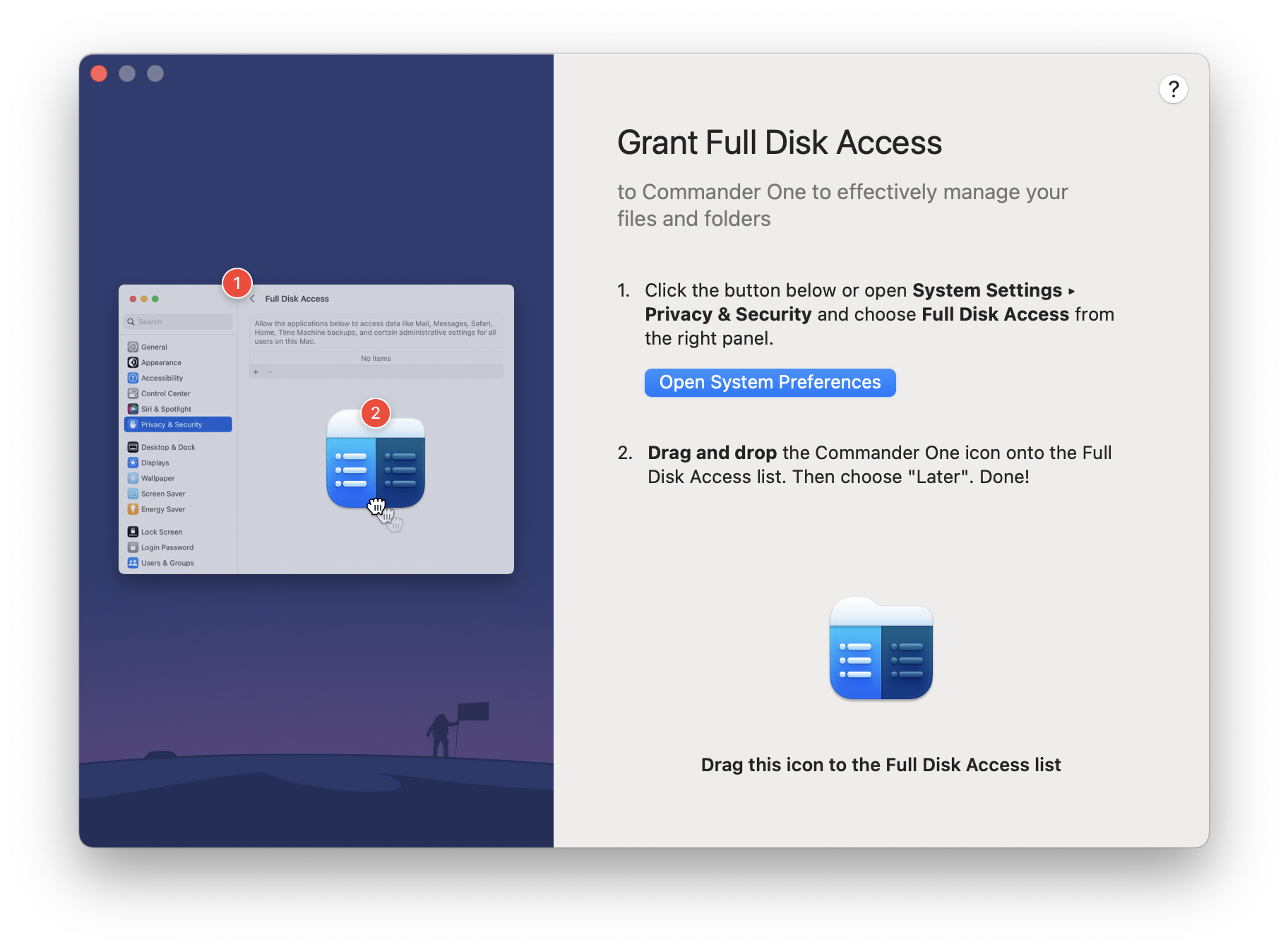Screen dimensions: 1288x952
Task: Click the Search field in the settings sidebar
Action: click(177, 321)
